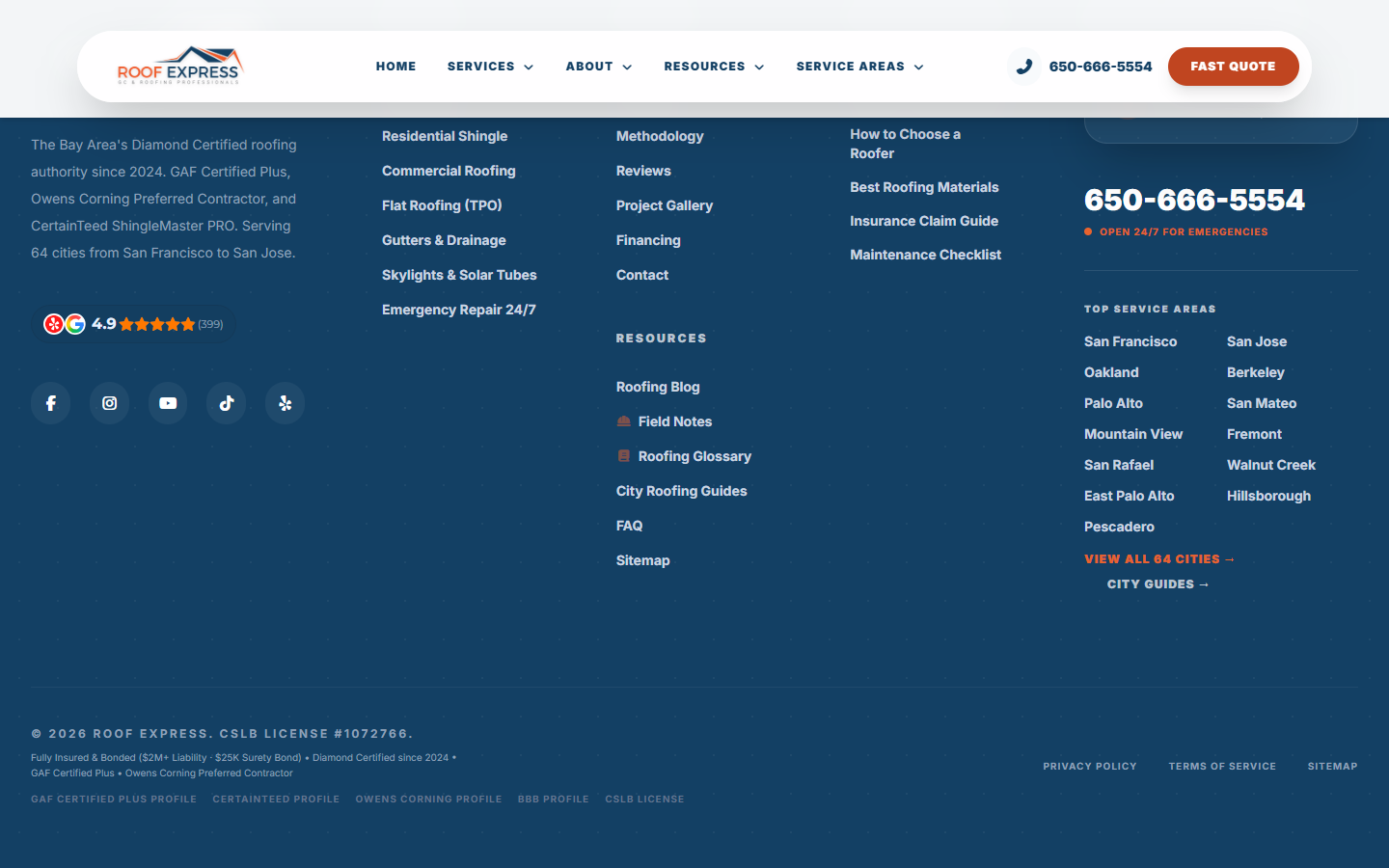Open Gutters & Drainage link
This screenshot has width=1389, height=868.
pos(444,240)
